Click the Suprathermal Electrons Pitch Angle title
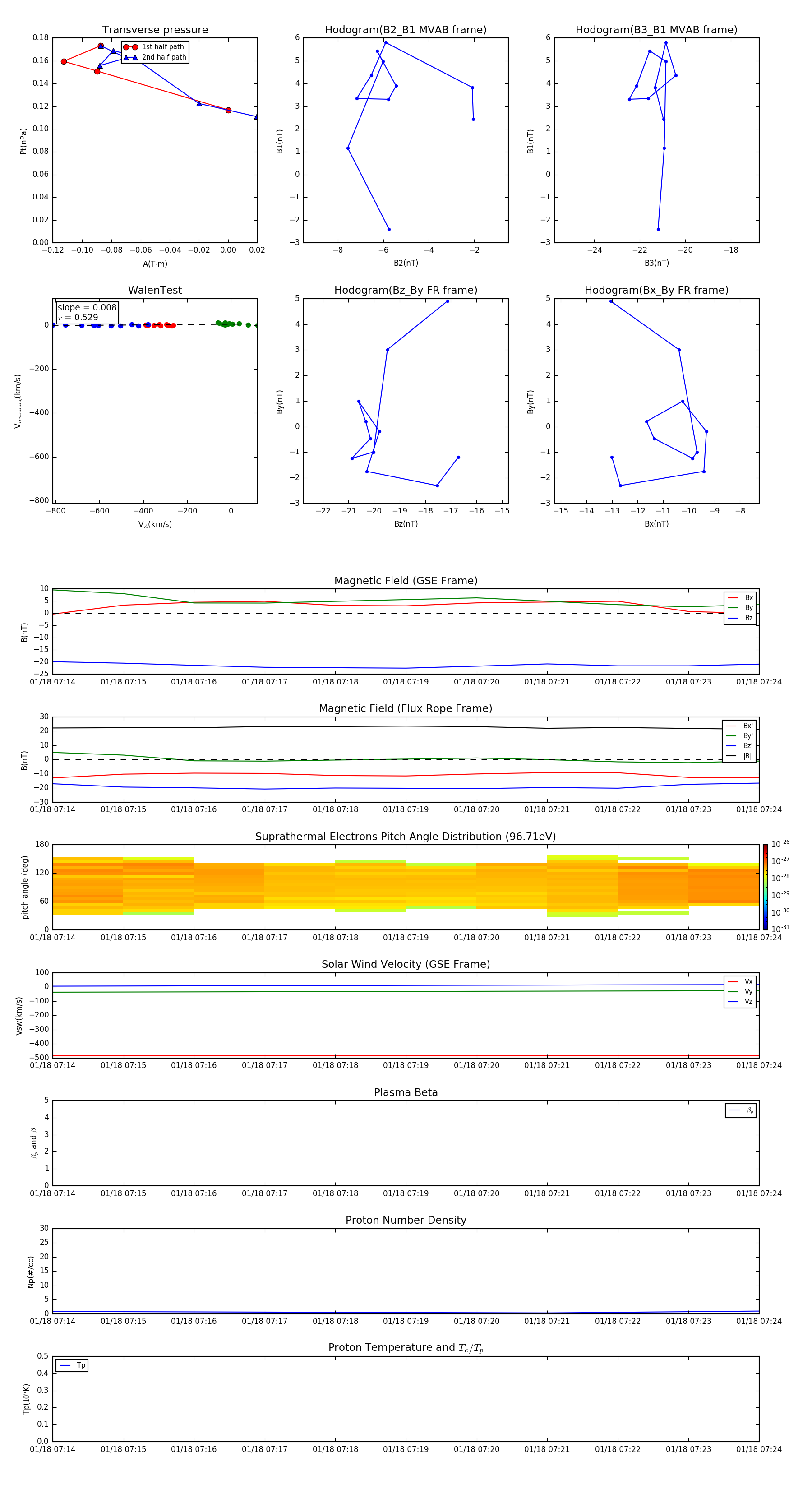The height and width of the screenshot is (1489, 812). coord(406,837)
